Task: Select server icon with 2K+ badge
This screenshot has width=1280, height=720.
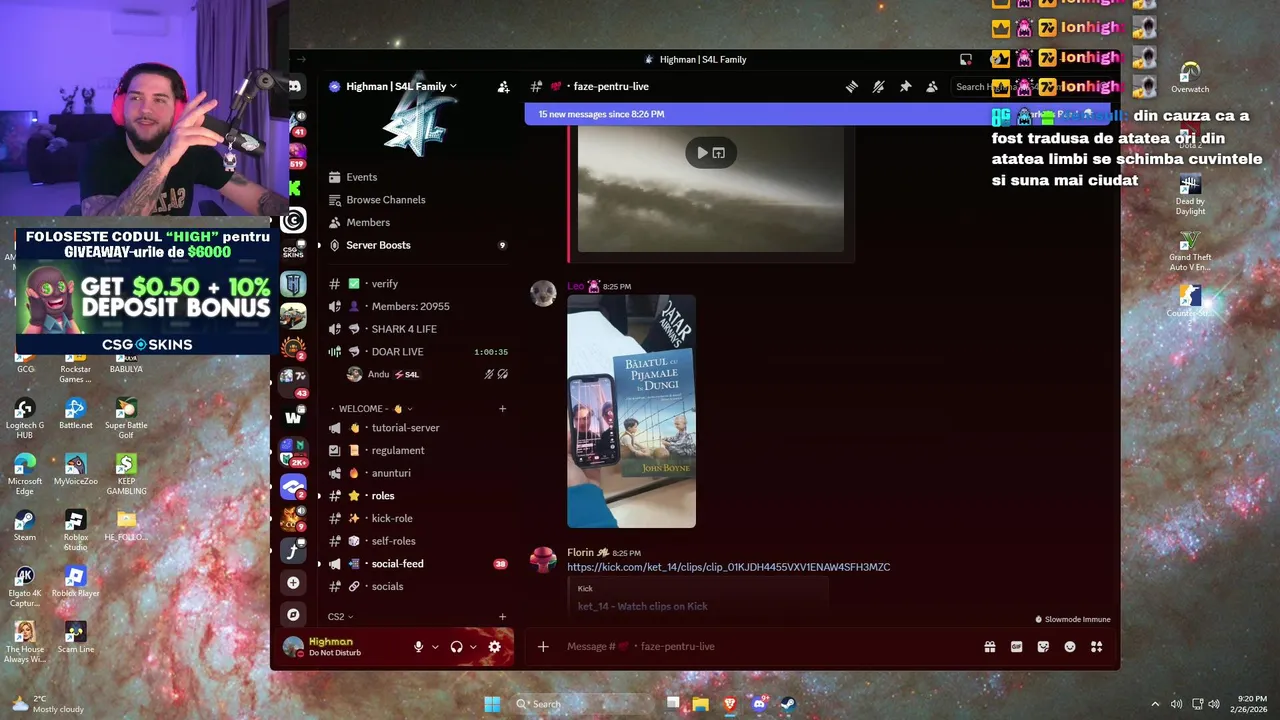Action: coord(293,450)
